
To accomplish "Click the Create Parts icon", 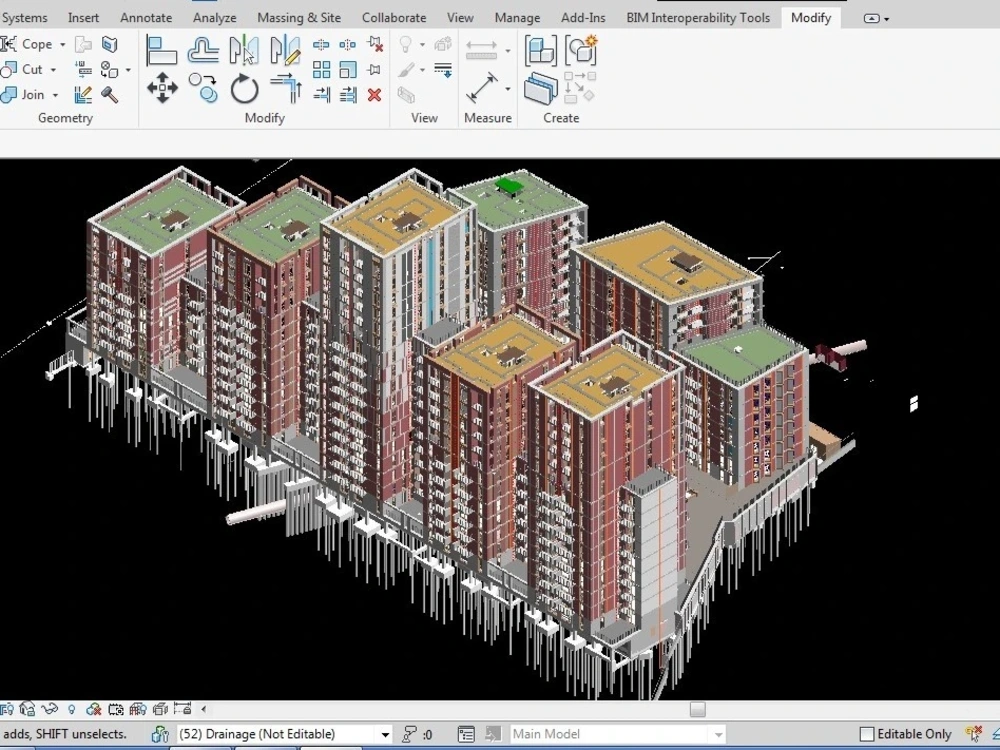I will (x=540, y=89).
